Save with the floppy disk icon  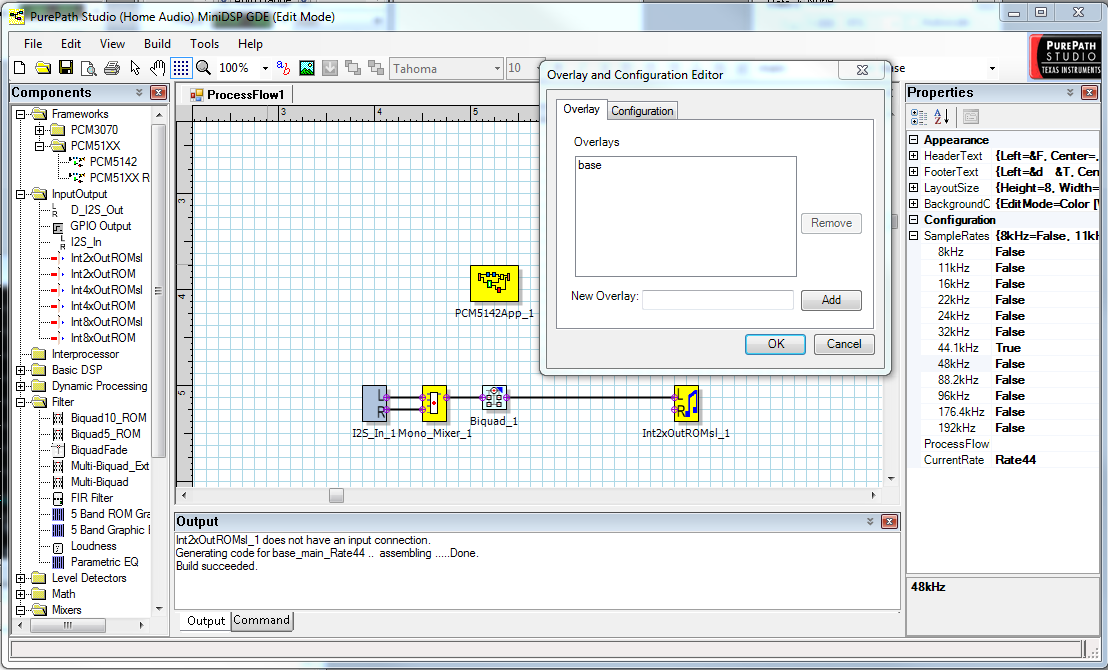click(x=66, y=68)
